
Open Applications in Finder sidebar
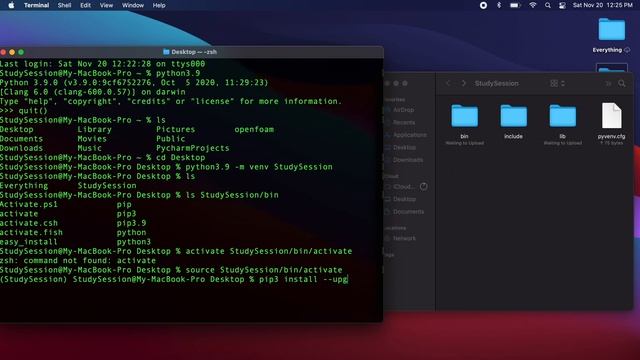[409, 135]
